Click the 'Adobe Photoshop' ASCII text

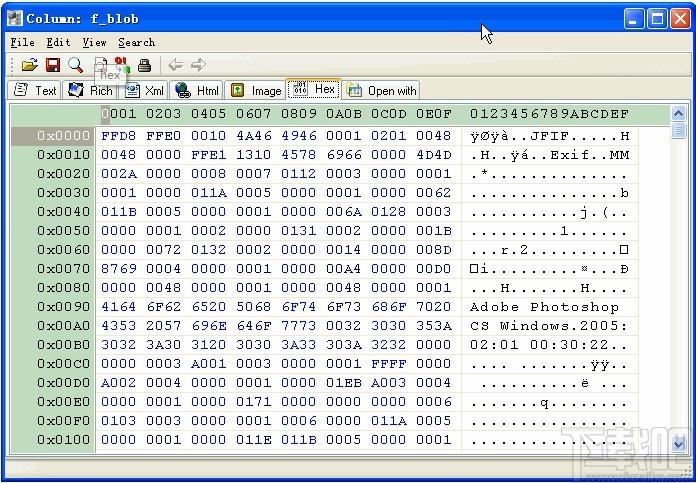544,307
